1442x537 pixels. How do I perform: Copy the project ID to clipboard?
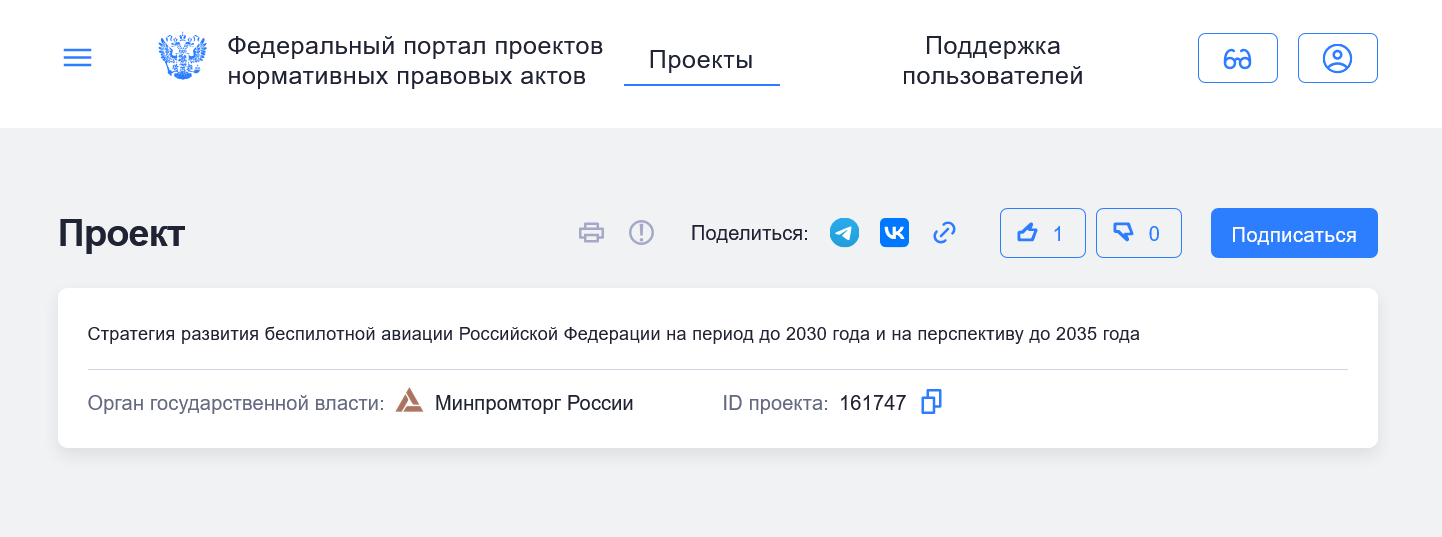pyautogui.click(x=931, y=402)
